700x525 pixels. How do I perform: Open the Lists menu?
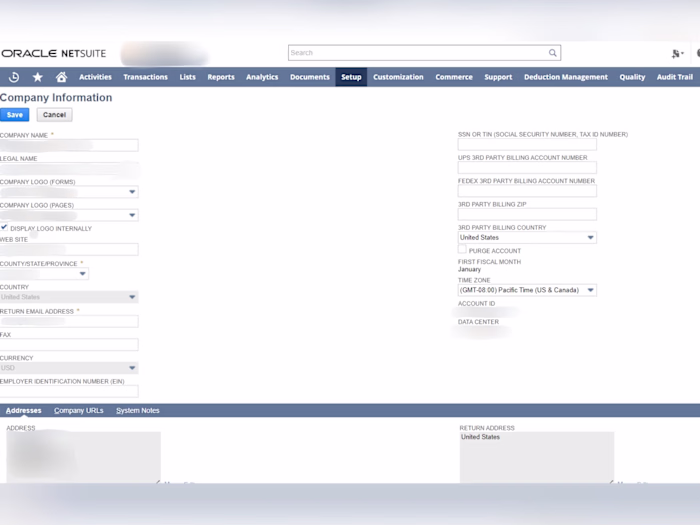coord(188,77)
